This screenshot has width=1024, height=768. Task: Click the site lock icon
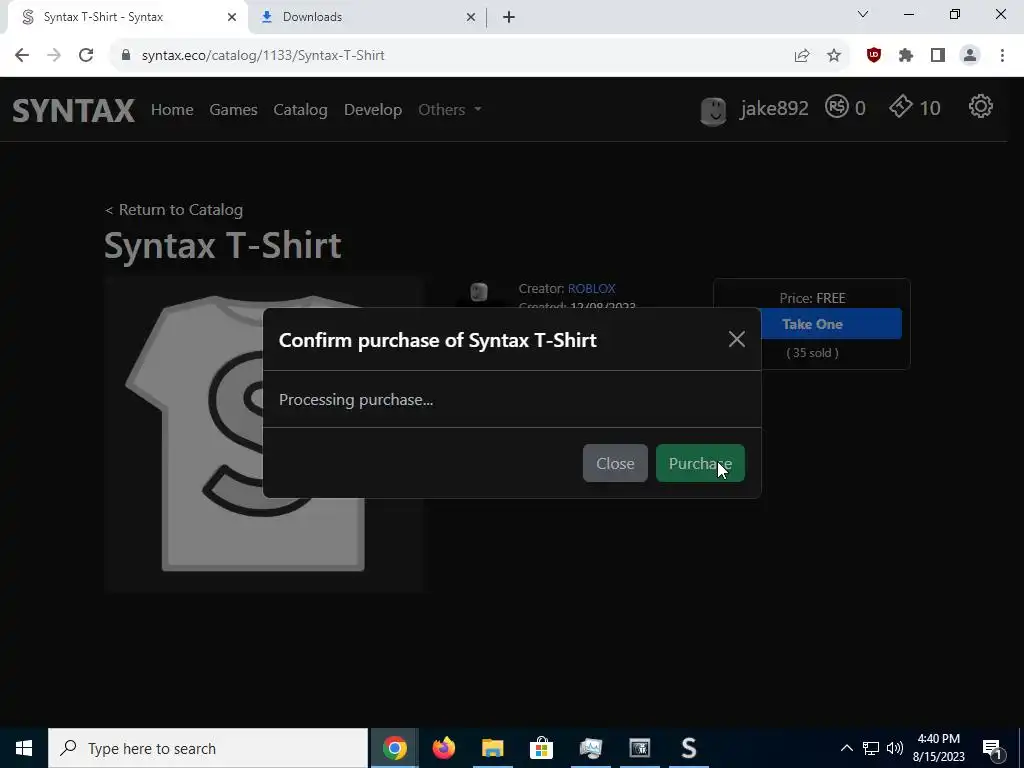pos(126,56)
